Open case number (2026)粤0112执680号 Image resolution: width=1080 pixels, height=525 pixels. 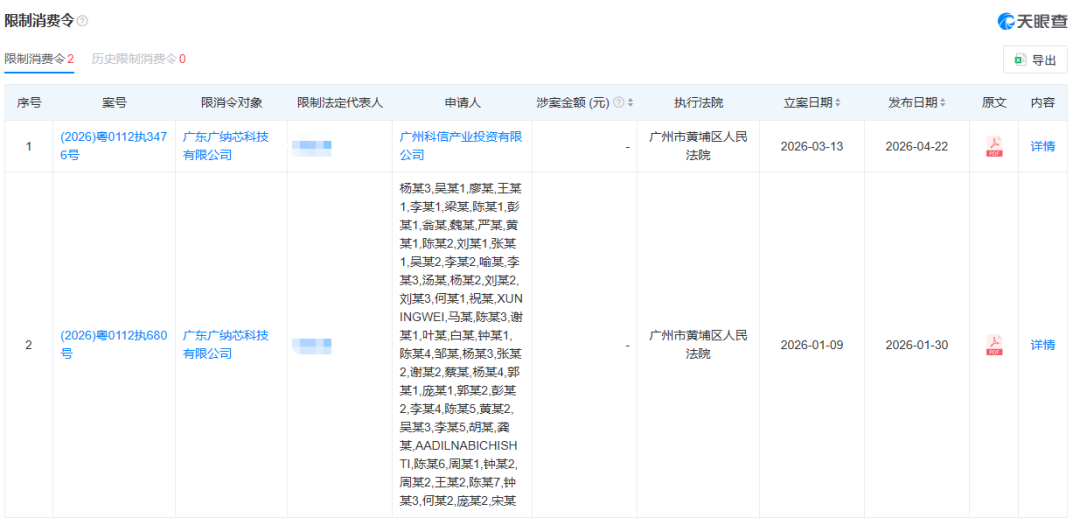point(114,344)
